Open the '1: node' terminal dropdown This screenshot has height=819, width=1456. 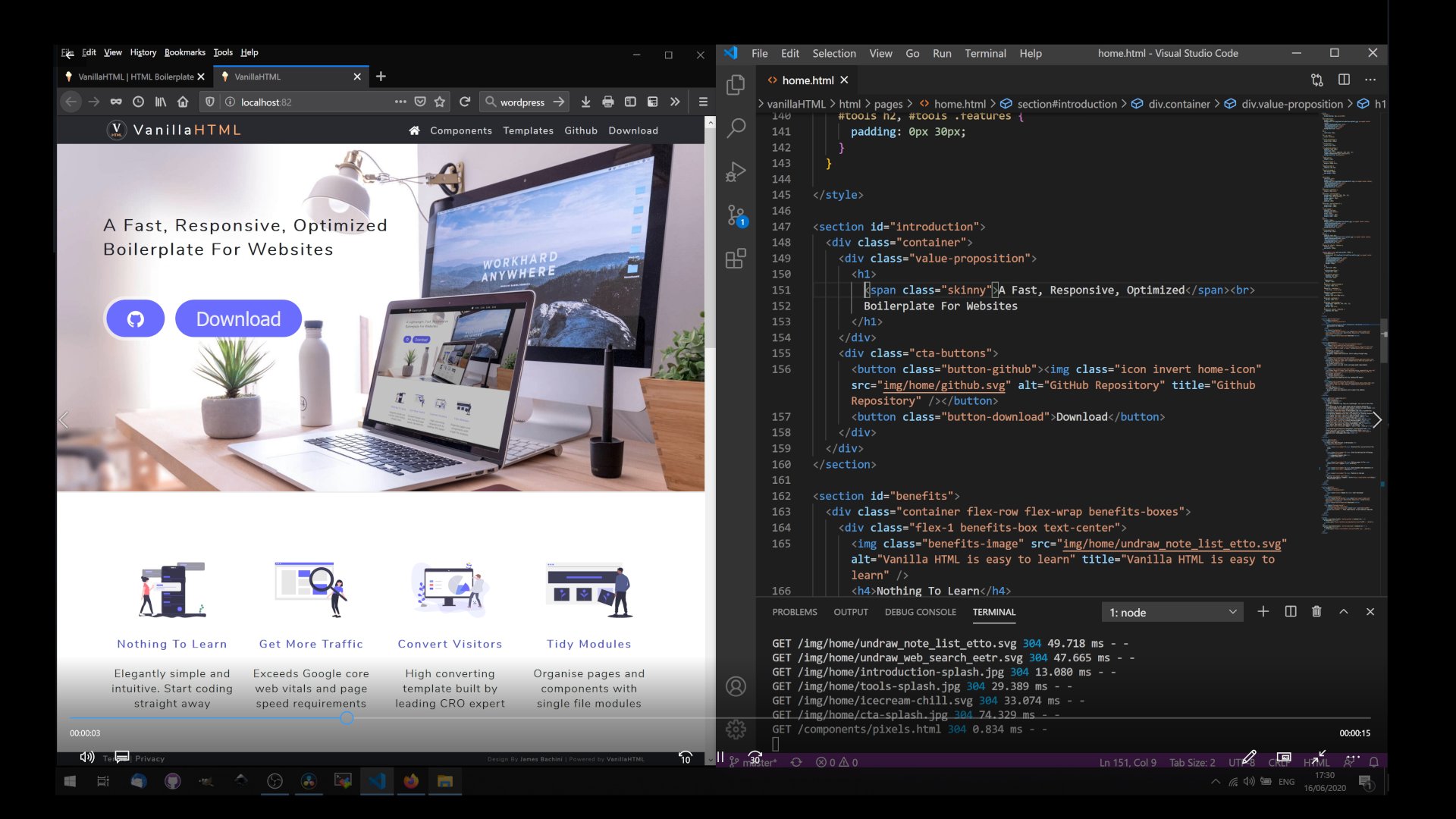[x=1171, y=611]
